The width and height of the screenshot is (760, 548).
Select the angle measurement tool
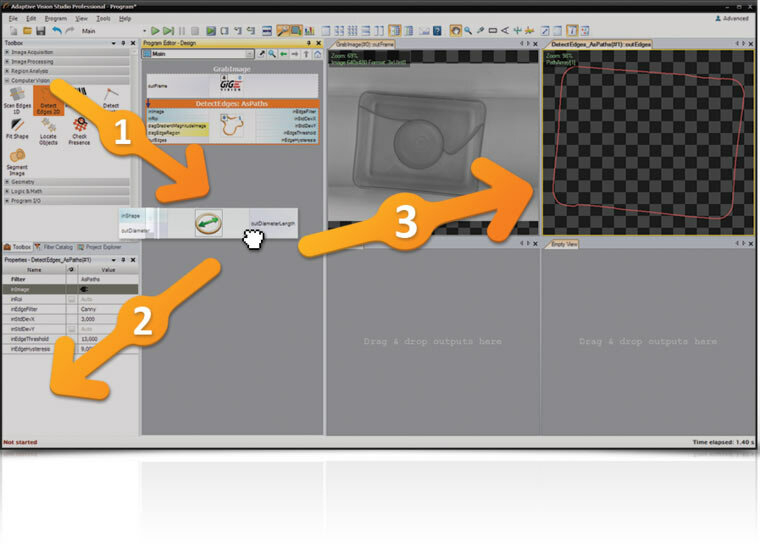pyautogui.click(x=505, y=31)
